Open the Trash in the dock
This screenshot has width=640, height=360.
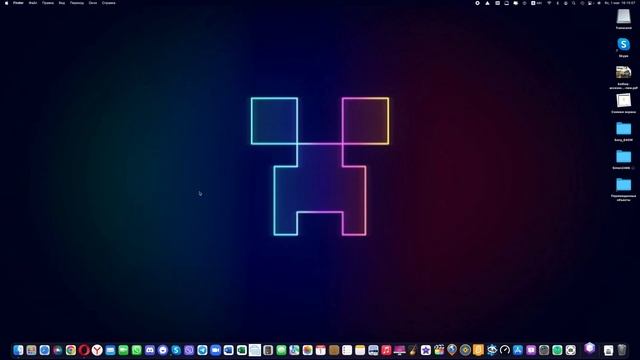point(622,350)
